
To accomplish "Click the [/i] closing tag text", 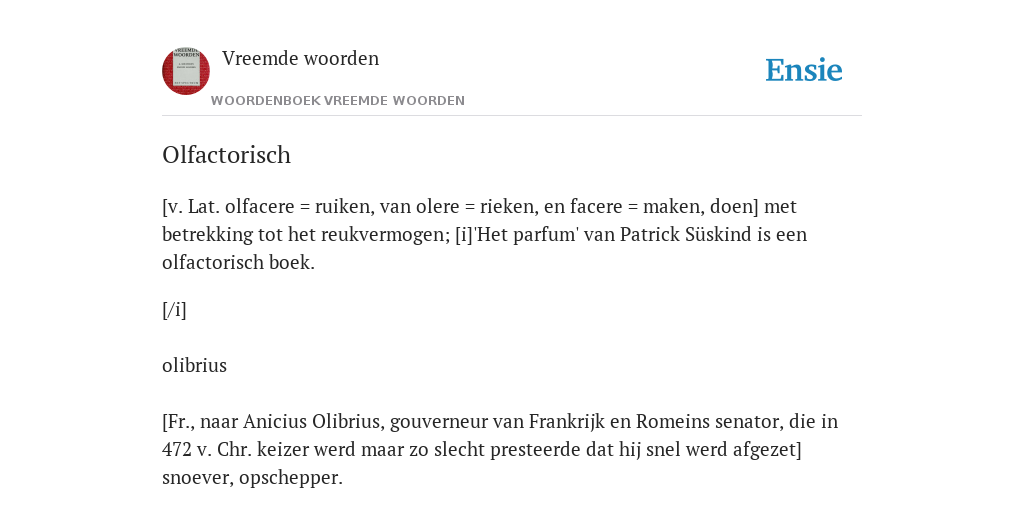I will (x=174, y=310).
